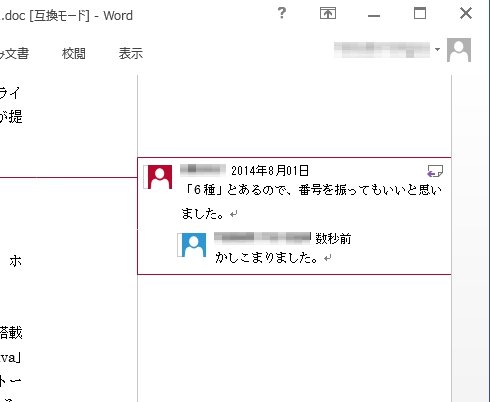Expand the account name dropdown arrow
Image resolution: width=490 pixels, height=402 pixels.
click(x=437, y=50)
